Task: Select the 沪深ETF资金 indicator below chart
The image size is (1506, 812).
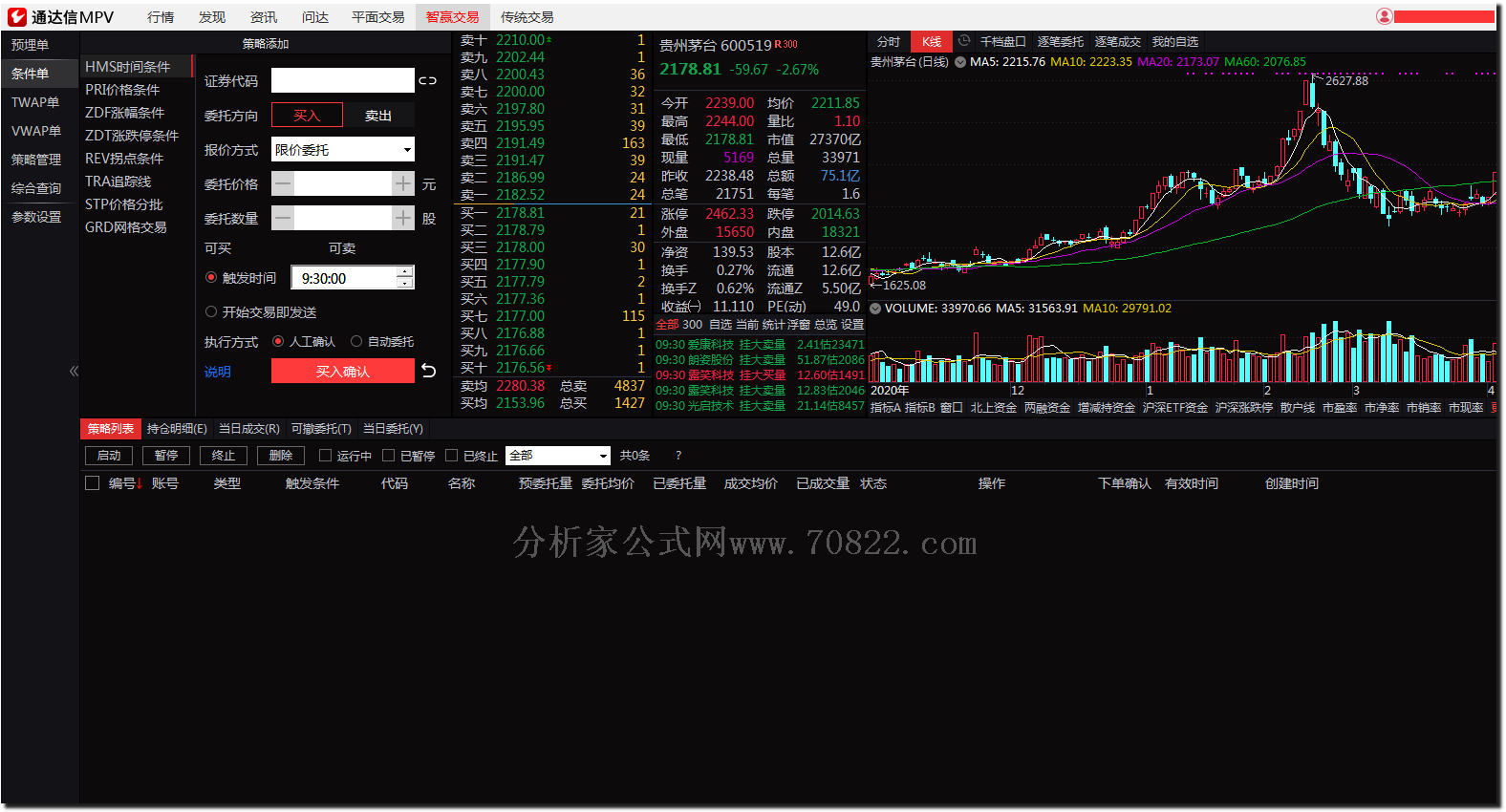Action: pos(1175,408)
